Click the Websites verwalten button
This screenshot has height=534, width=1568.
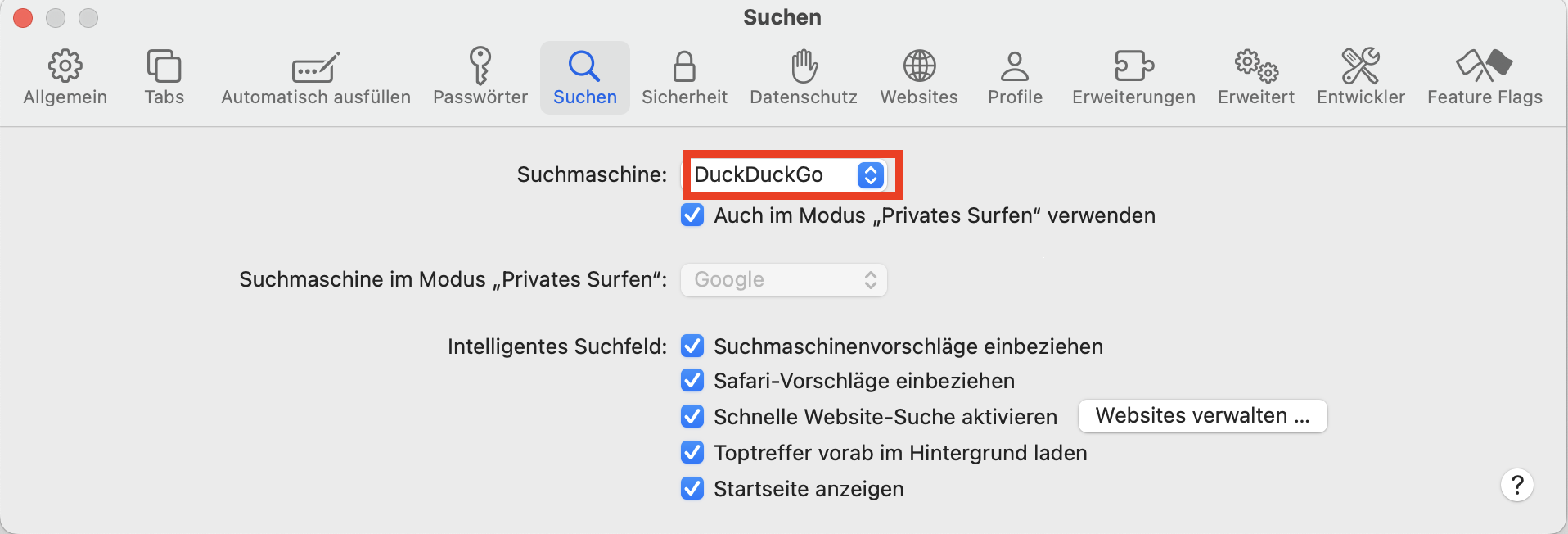pyautogui.click(x=1202, y=416)
